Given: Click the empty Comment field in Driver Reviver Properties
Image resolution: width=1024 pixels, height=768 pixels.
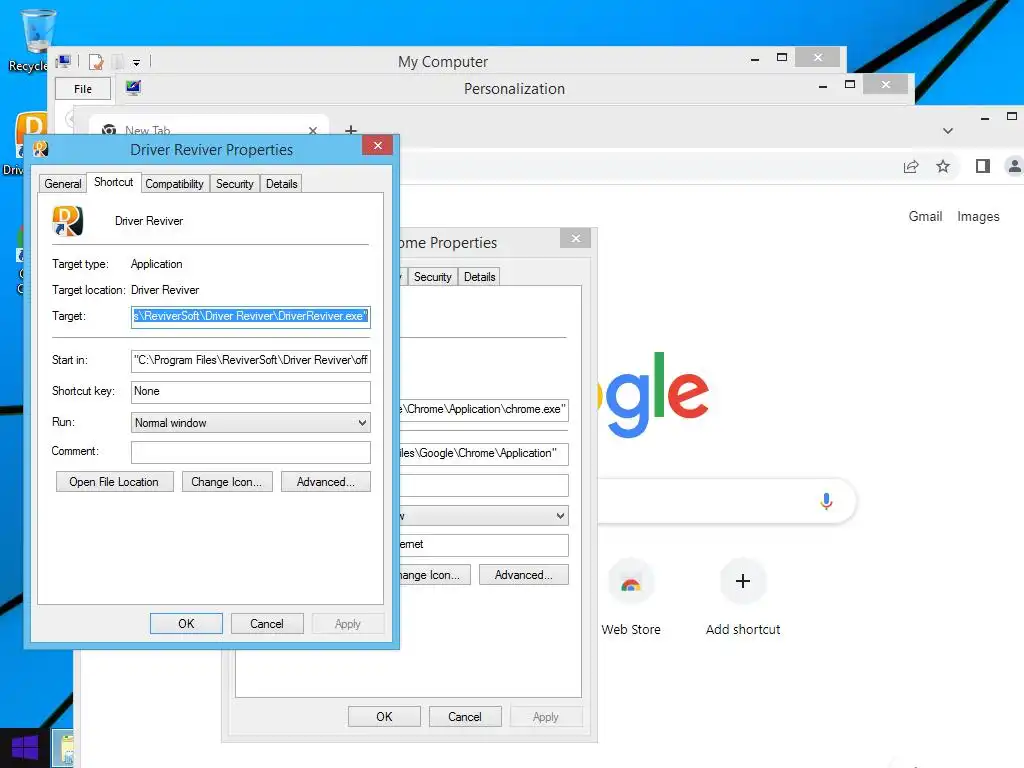Looking at the screenshot, I should click(251, 452).
